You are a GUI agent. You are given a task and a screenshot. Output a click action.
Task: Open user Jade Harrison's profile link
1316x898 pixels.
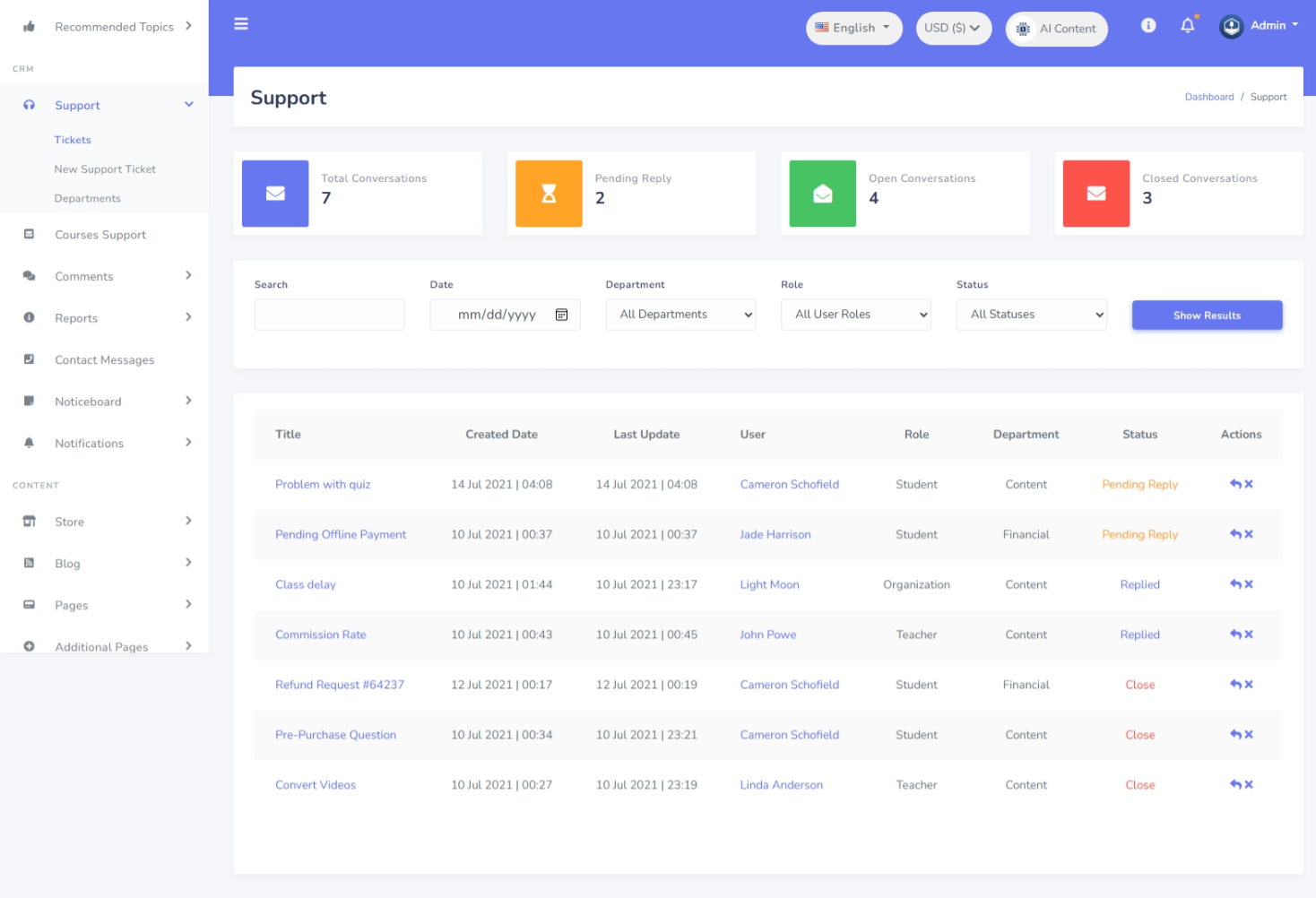(775, 535)
